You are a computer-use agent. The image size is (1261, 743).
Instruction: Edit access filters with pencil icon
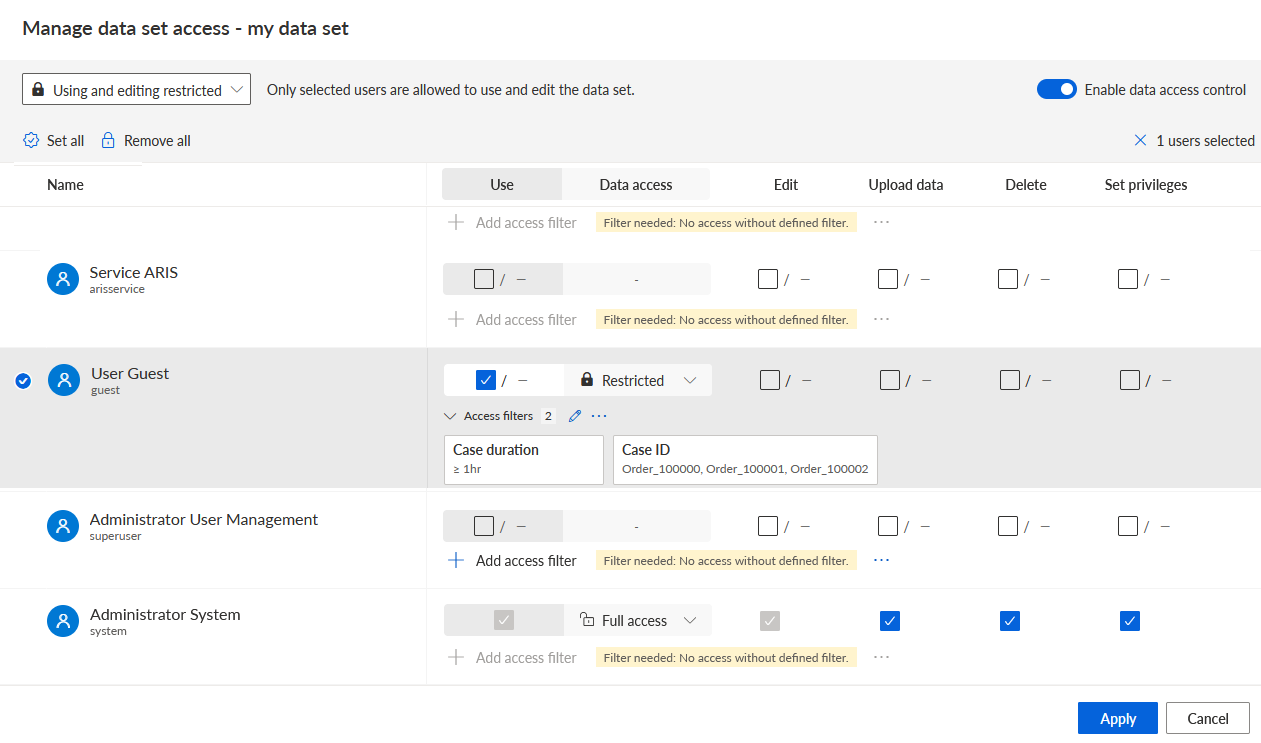(574, 416)
